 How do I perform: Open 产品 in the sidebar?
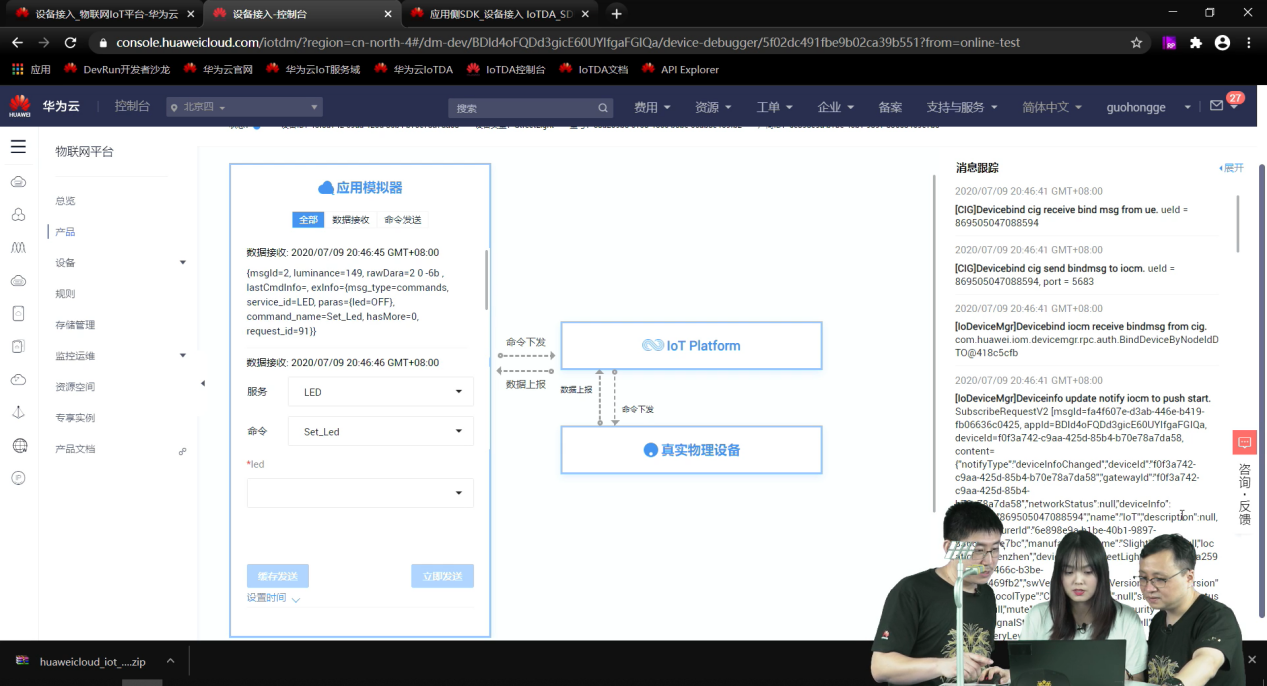pyautogui.click(x=65, y=232)
